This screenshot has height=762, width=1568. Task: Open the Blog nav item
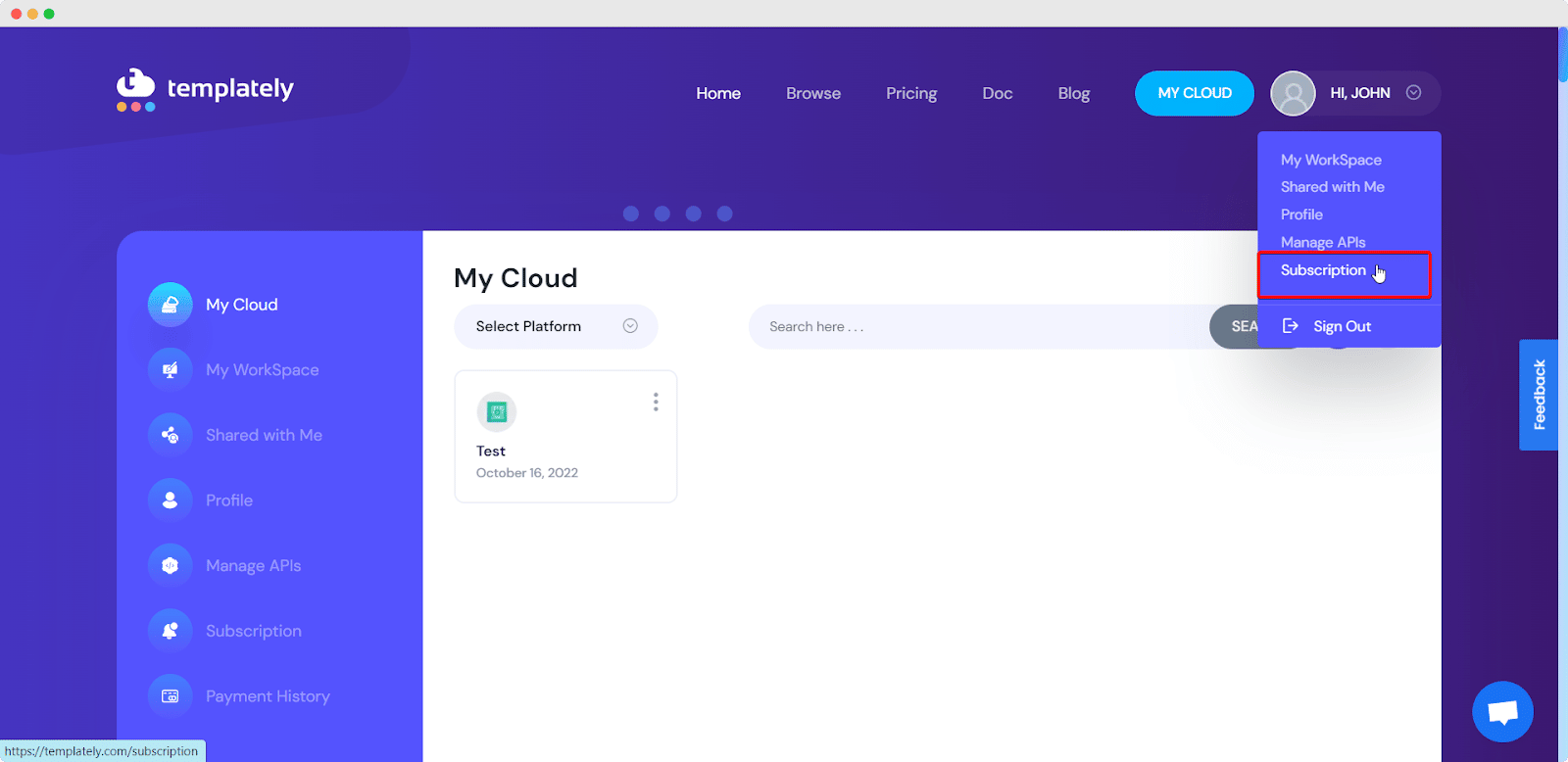point(1074,93)
